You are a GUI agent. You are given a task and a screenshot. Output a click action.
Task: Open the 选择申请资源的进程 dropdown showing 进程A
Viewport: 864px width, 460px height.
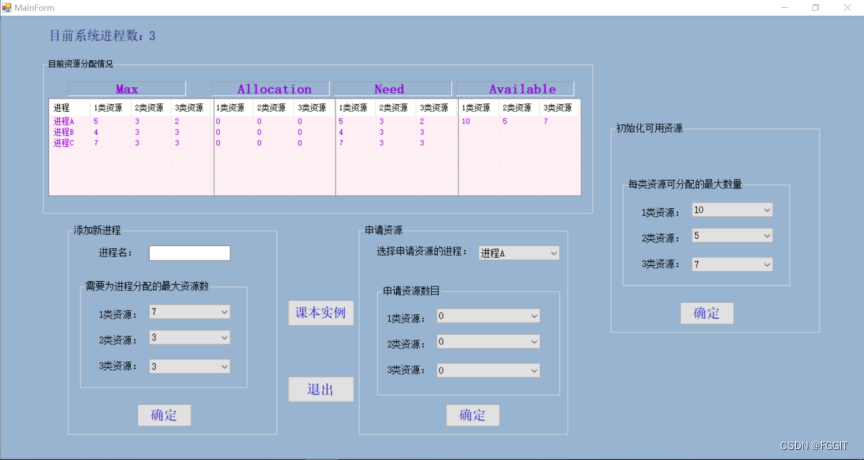pos(519,253)
